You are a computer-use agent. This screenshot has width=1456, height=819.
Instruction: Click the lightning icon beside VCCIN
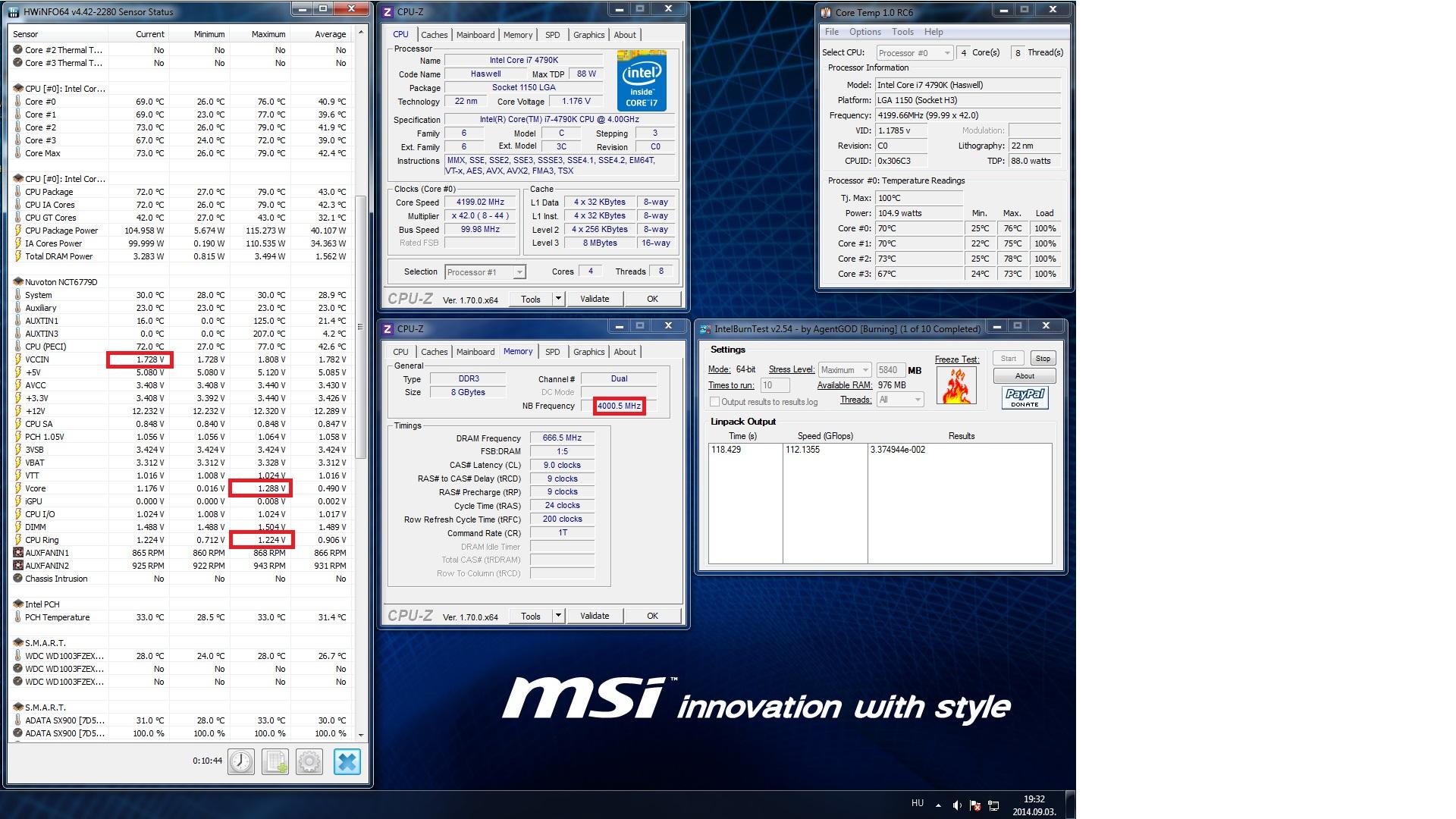pyautogui.click(x=18, y=359)
